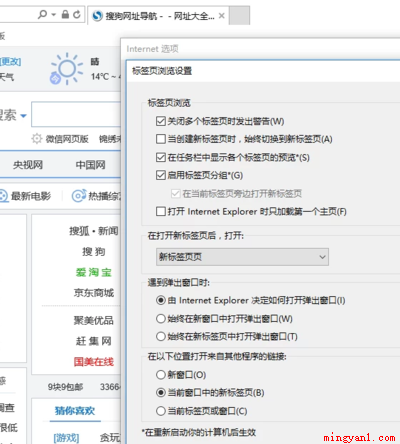Toggle 关闭多个标签页时发出警告(W) checkbox
The height and width of the screenshot is (444, 400).
click(161, 121)
